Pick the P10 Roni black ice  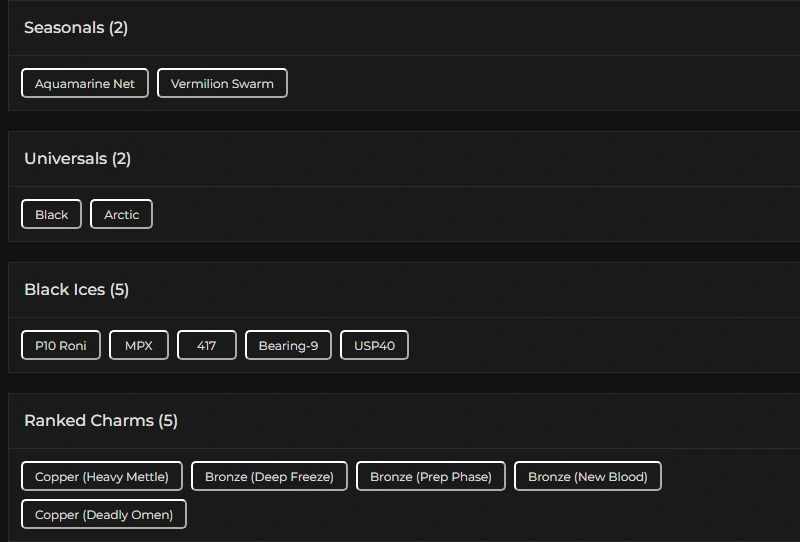61,345
